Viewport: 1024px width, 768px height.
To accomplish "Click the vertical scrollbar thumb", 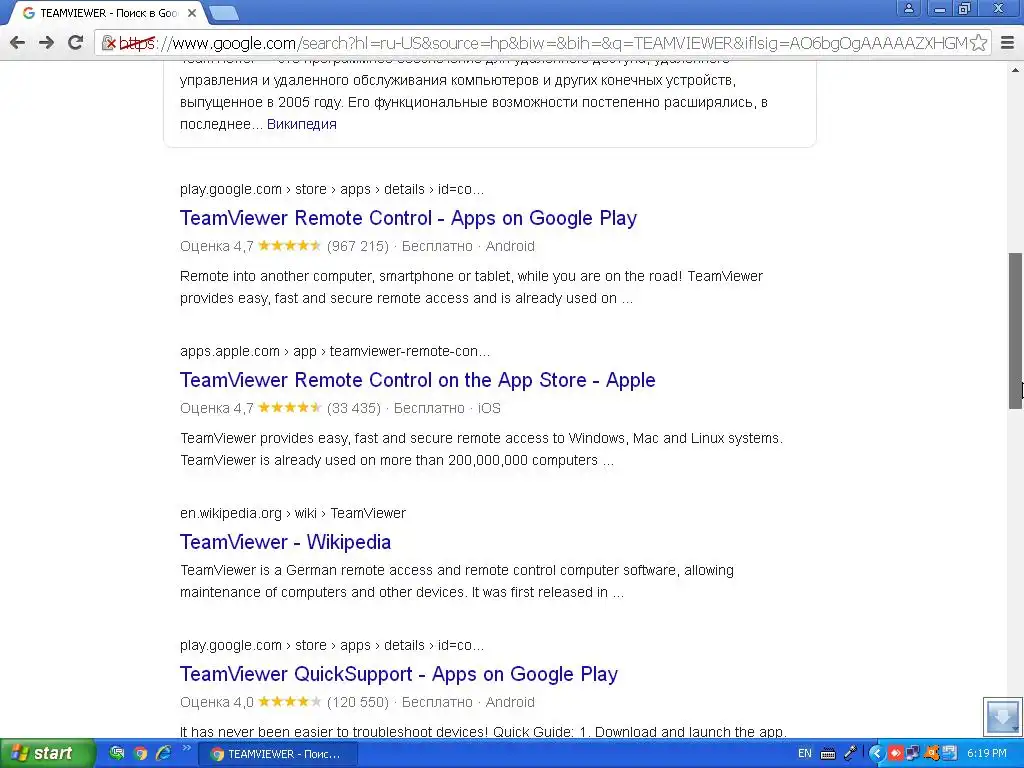I will pos(1016,330).
